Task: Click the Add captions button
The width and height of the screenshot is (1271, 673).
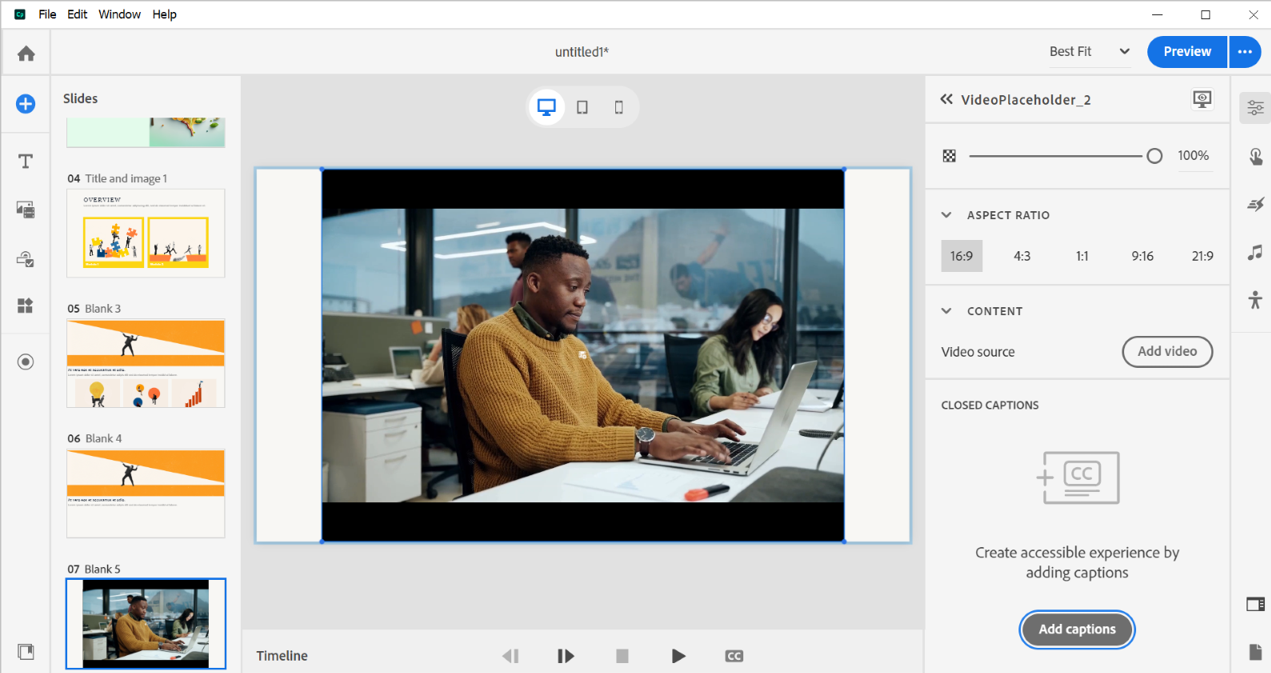Action: pos(1077,629)
